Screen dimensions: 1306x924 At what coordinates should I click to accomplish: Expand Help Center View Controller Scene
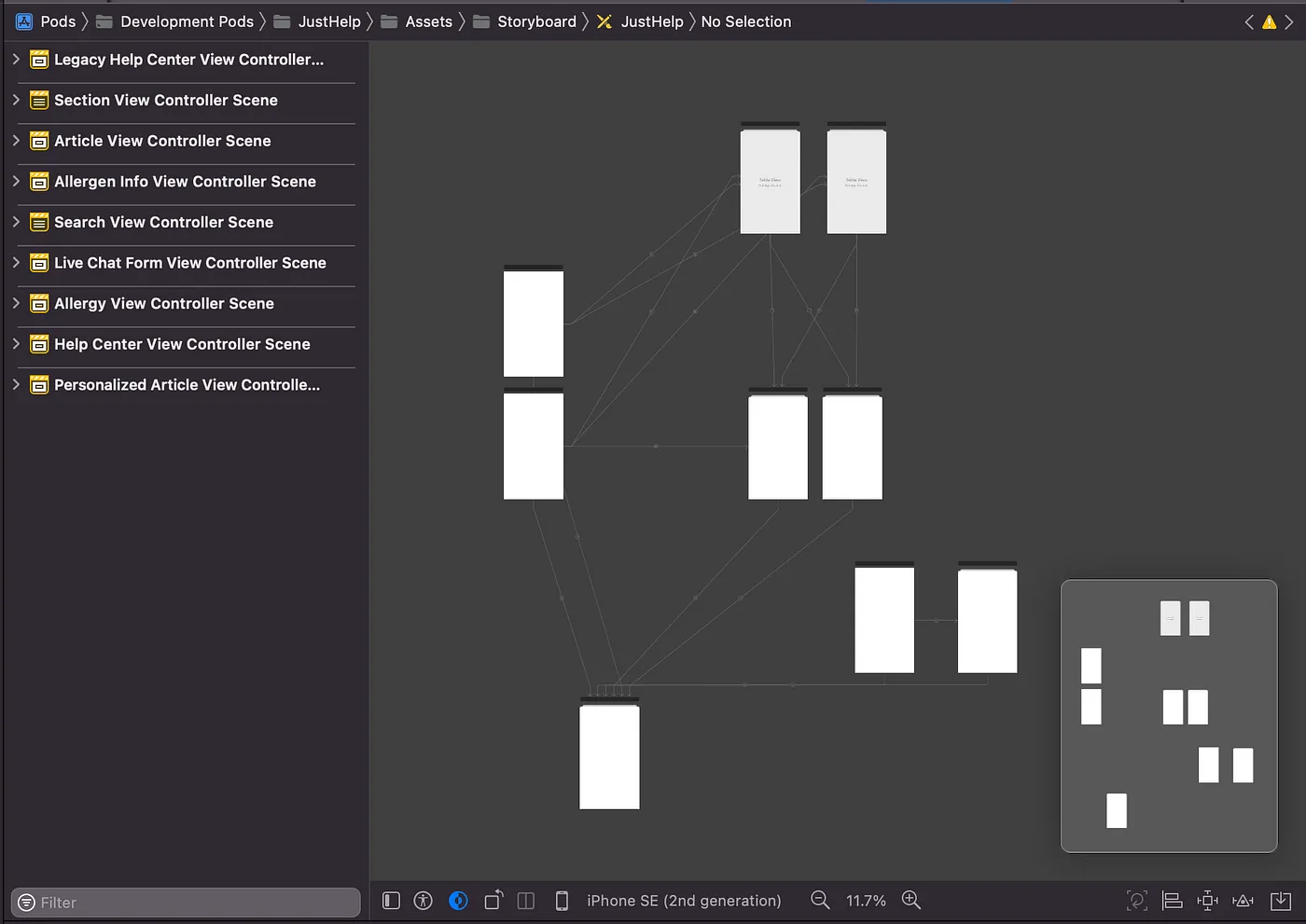pyautogui.click(x=15, y=344)
